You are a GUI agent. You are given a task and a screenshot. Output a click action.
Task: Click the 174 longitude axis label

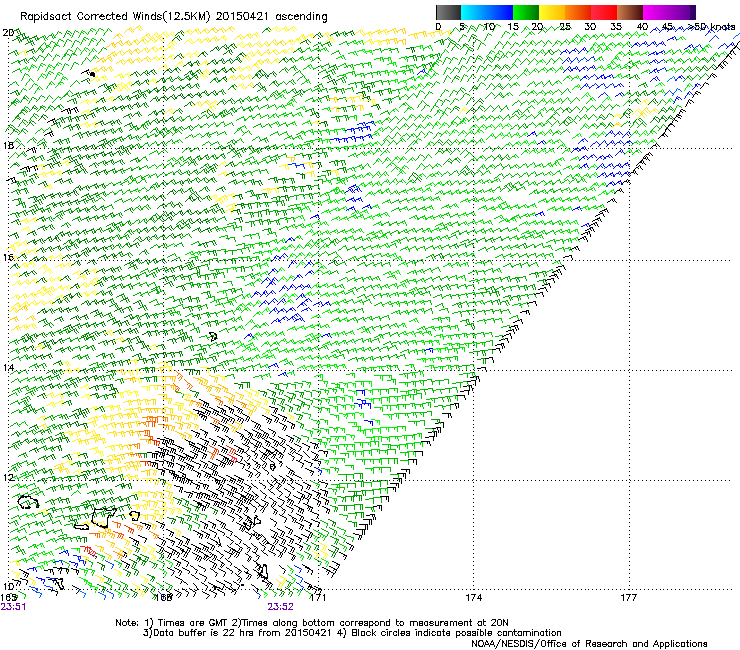[x=473, y=598]
